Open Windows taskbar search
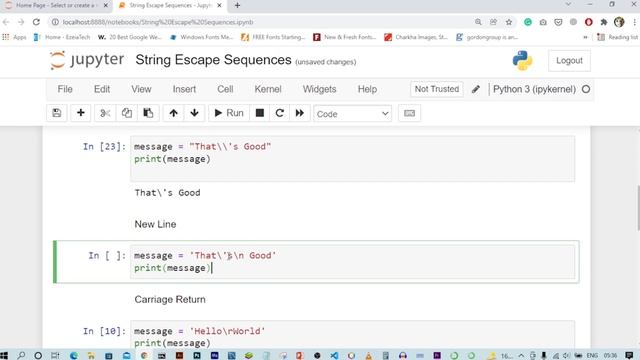This screenshot has height=360, width=640. click(21, 356)
